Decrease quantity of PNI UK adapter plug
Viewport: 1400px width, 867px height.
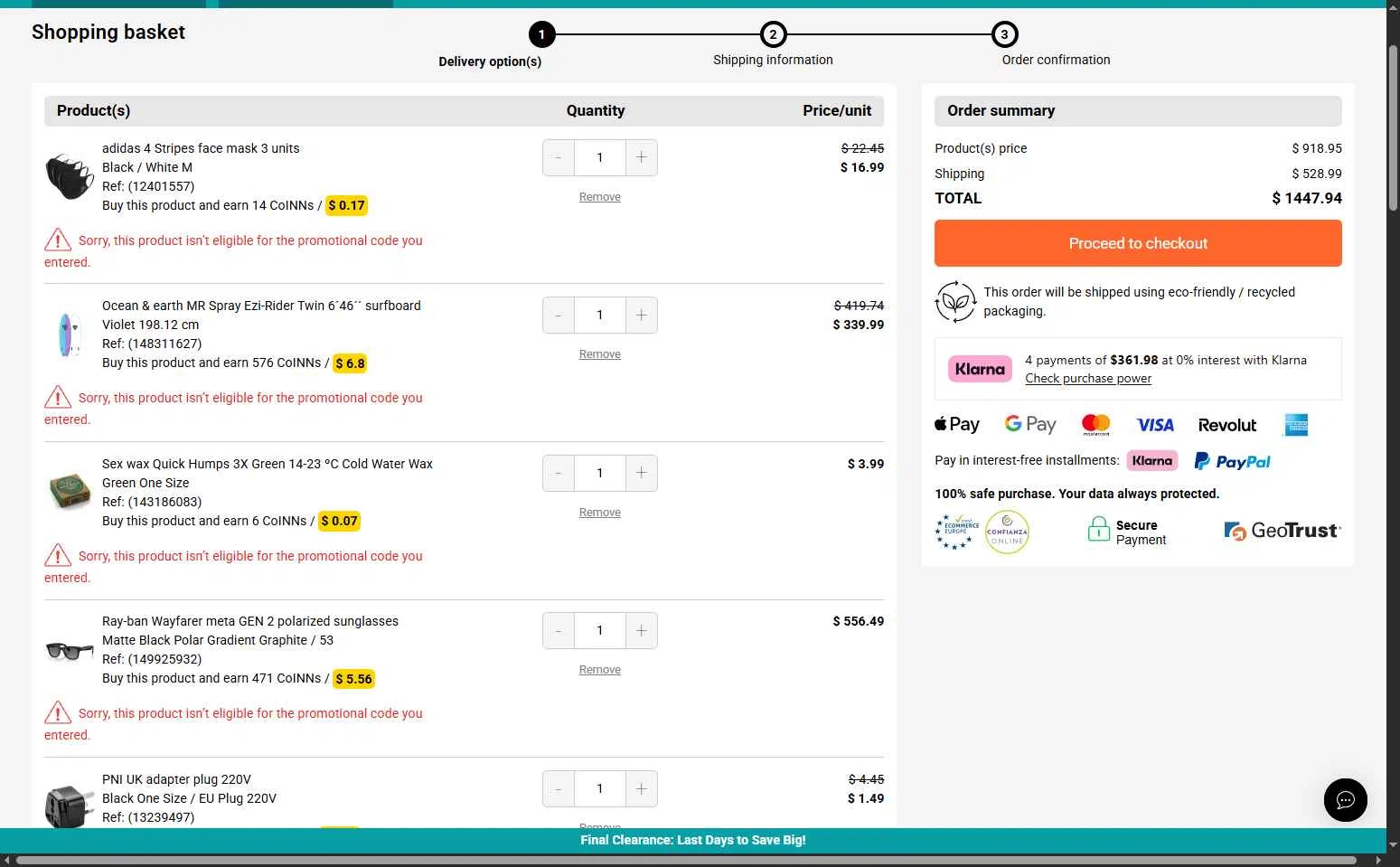pyautogui.click(x=559, y=788)
